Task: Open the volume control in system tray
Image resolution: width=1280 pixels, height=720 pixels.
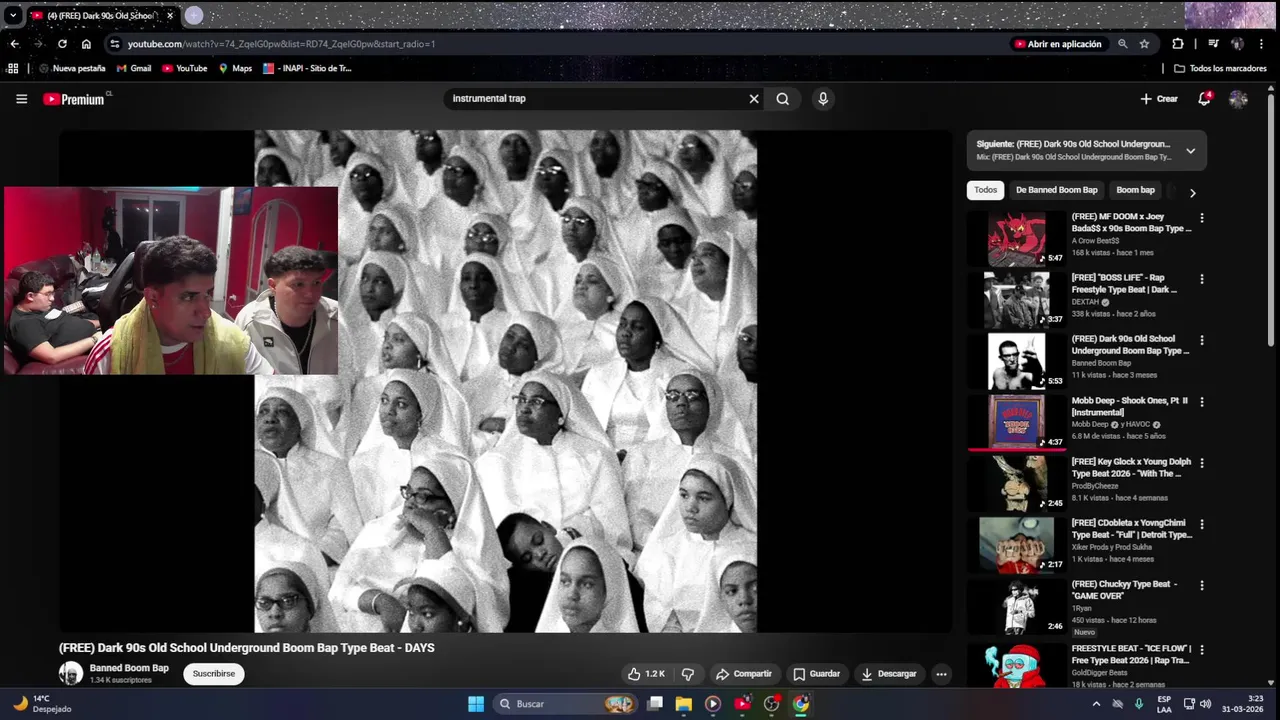Action: coord(1204,704)
